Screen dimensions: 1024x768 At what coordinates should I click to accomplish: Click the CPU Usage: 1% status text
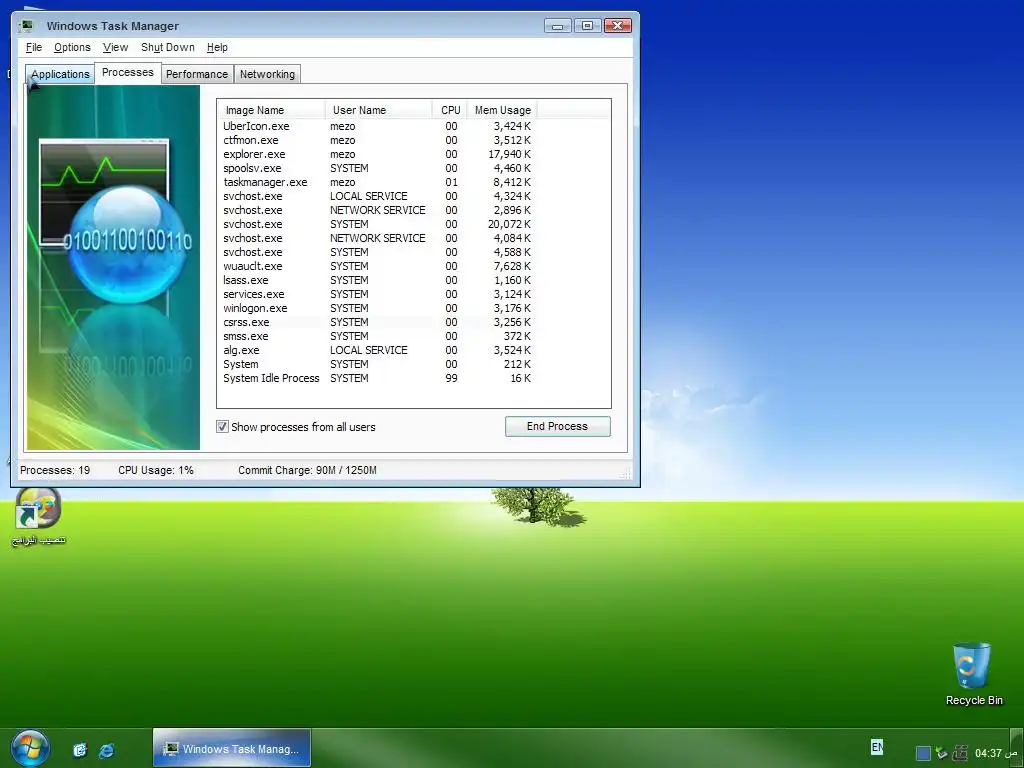[x=156, y=470]
